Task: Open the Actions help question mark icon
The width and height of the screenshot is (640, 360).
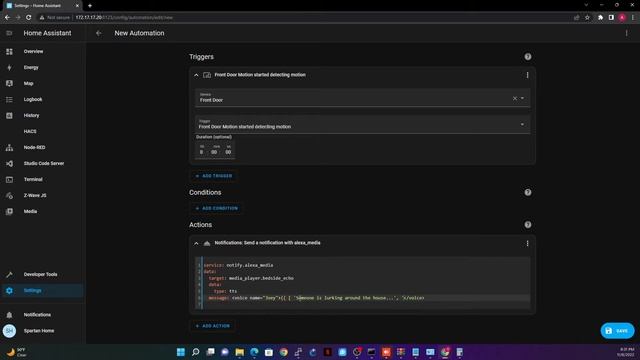Action: tap(528, 224)
